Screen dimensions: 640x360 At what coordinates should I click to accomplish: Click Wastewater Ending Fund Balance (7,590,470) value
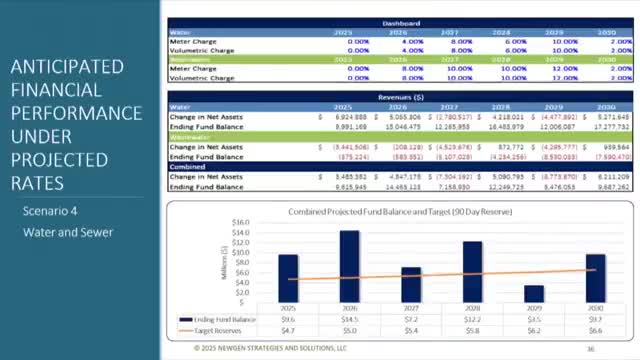(613, 157)
